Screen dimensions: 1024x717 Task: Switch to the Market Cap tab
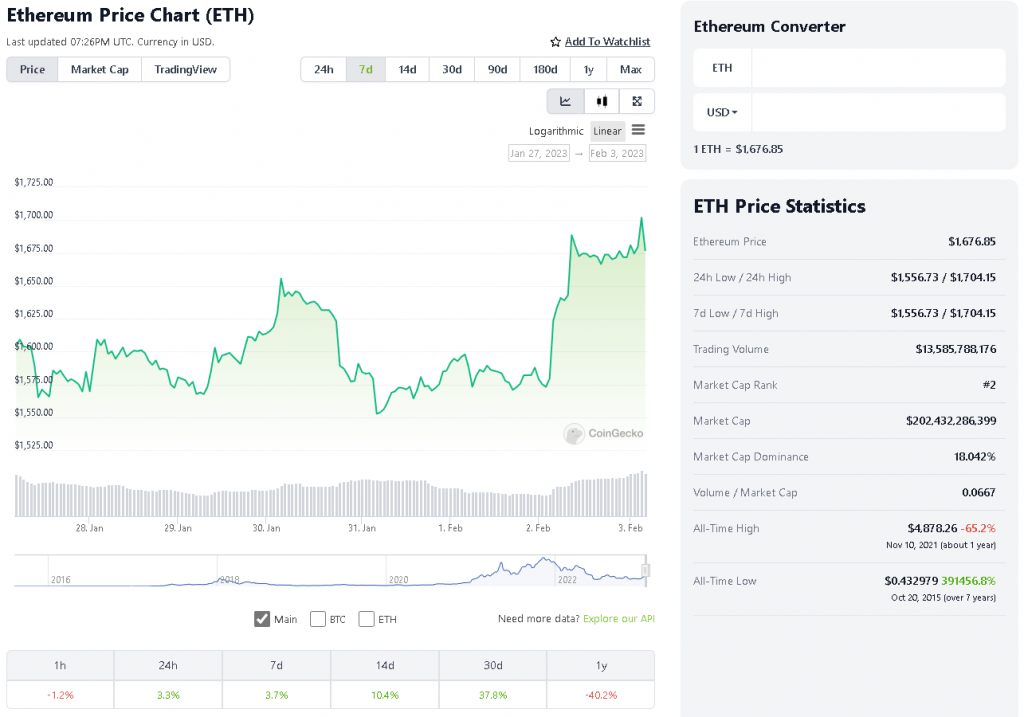[99, 69]
